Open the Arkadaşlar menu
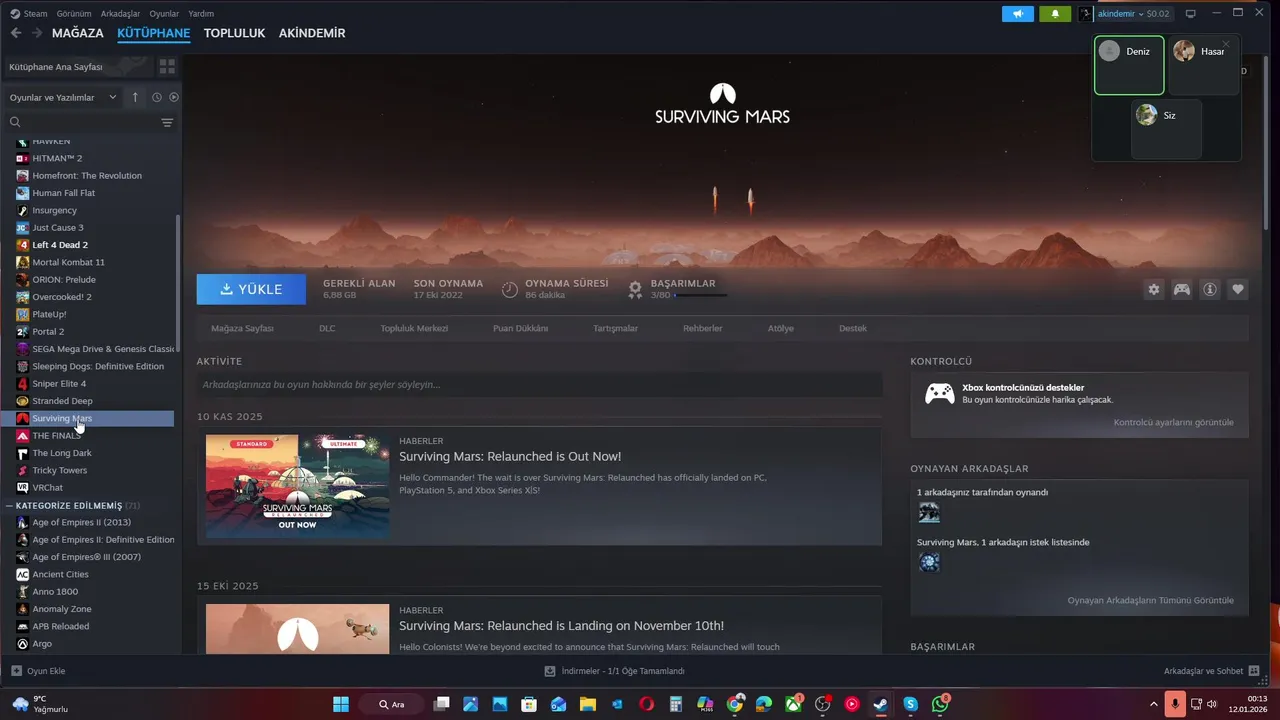 click(x=121, y=14)
